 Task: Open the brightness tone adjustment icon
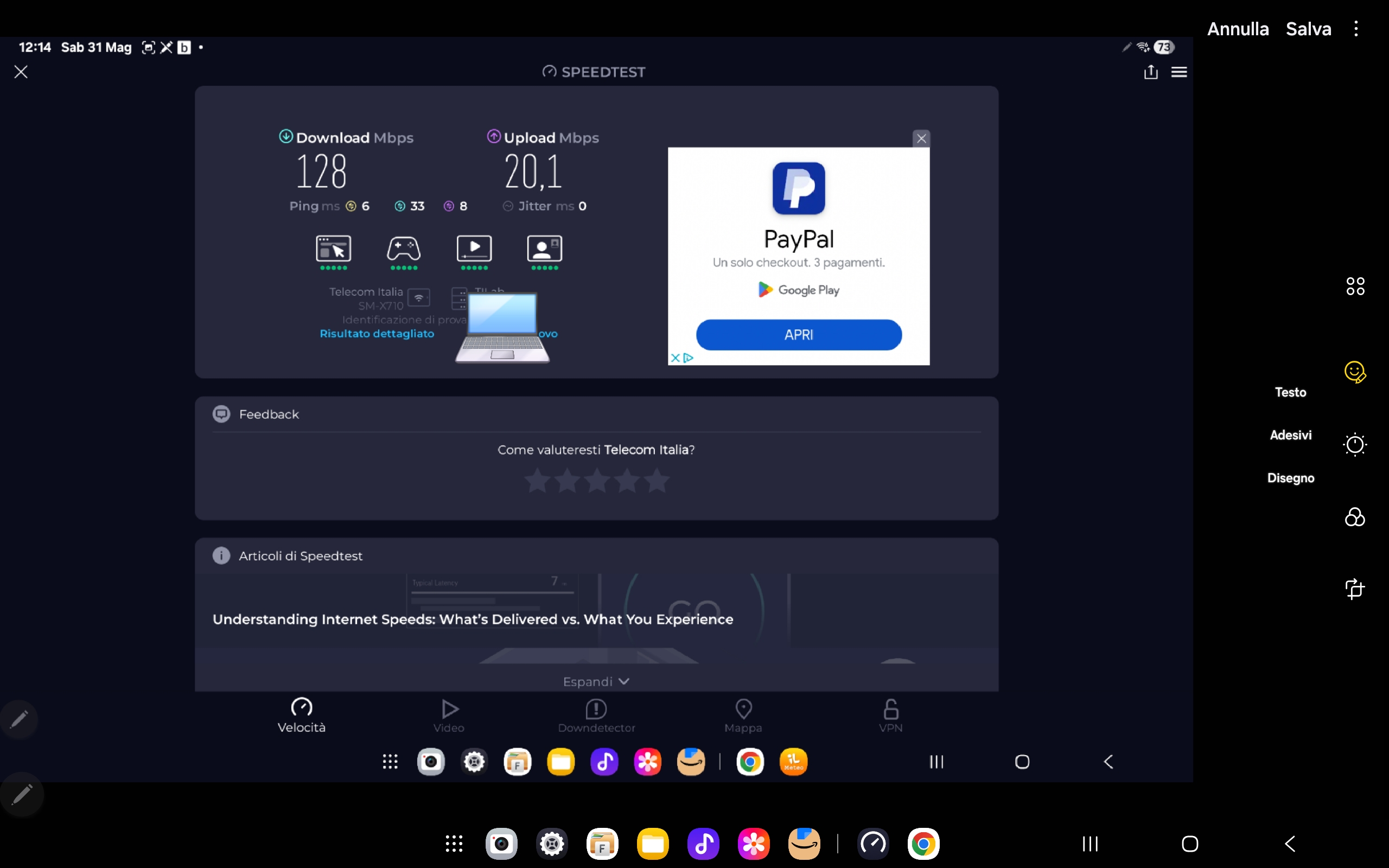tap(1355, 444)
